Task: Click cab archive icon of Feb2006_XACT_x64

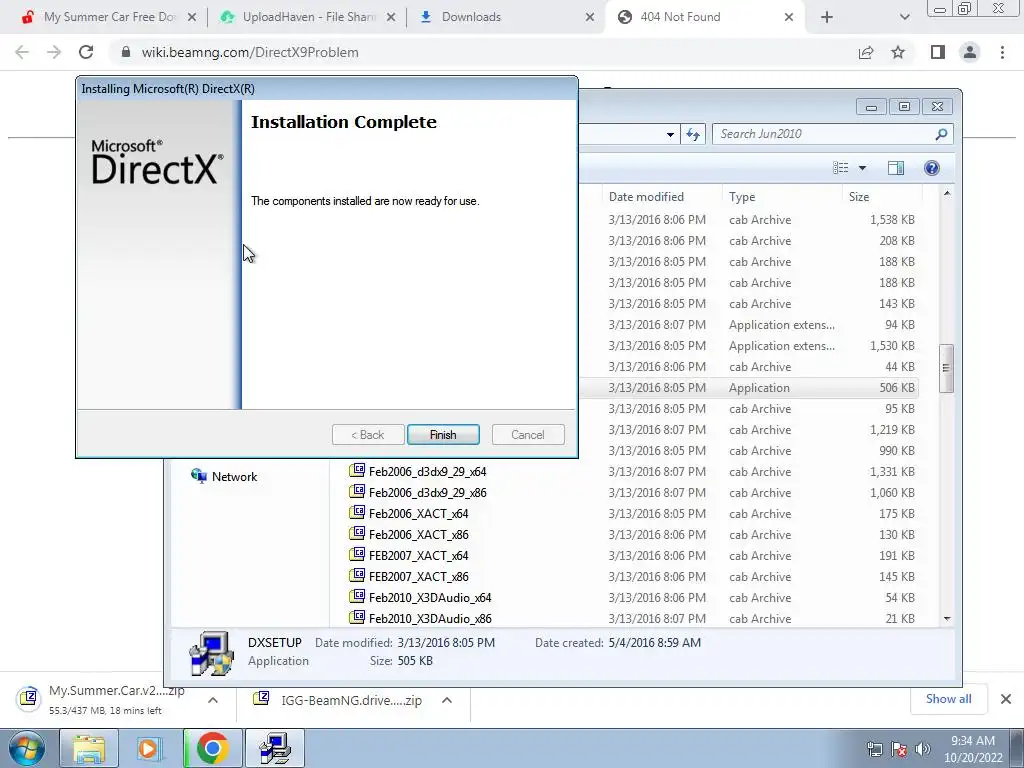Action: 357,513
